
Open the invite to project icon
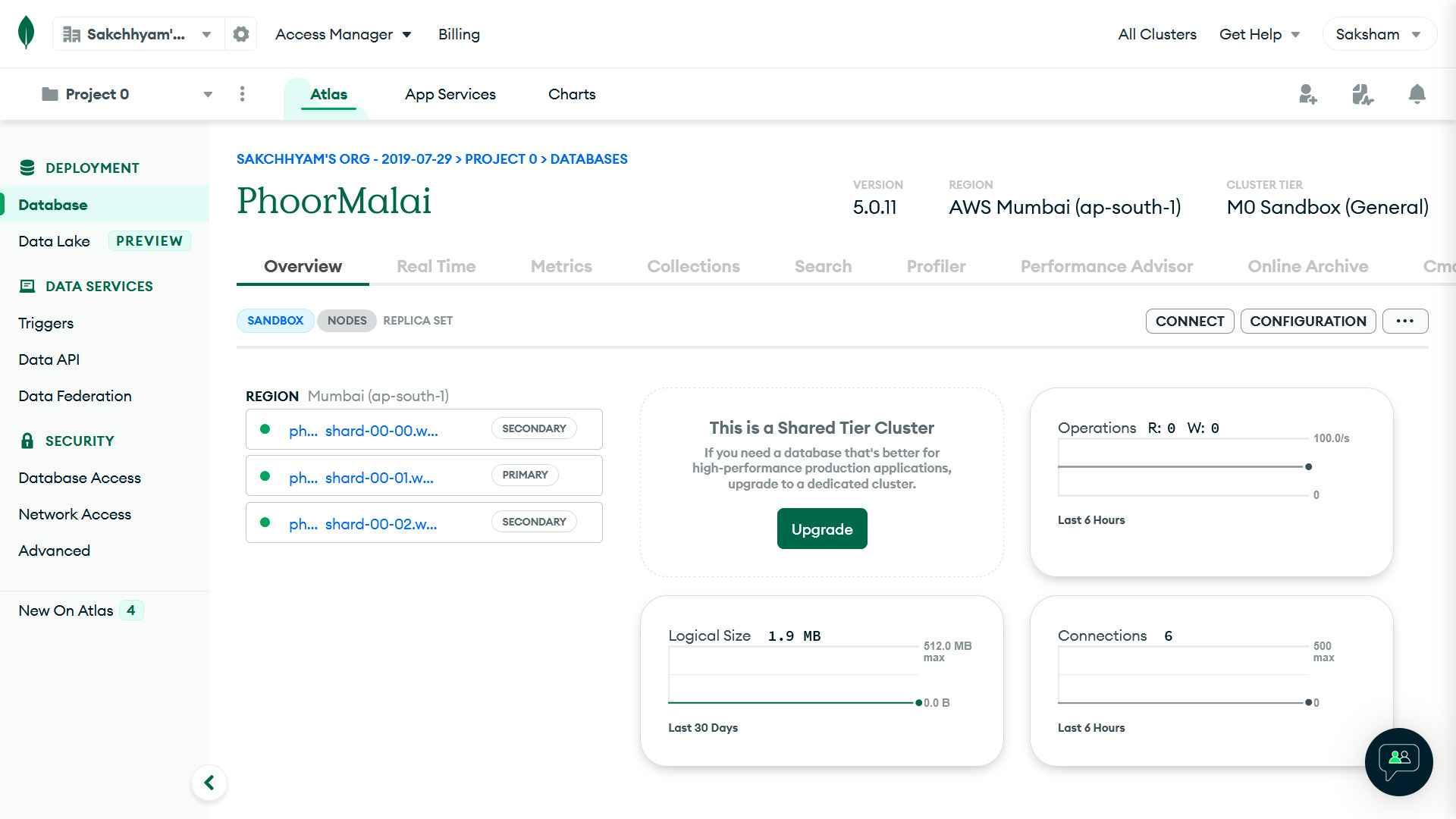coord(1307,94)
